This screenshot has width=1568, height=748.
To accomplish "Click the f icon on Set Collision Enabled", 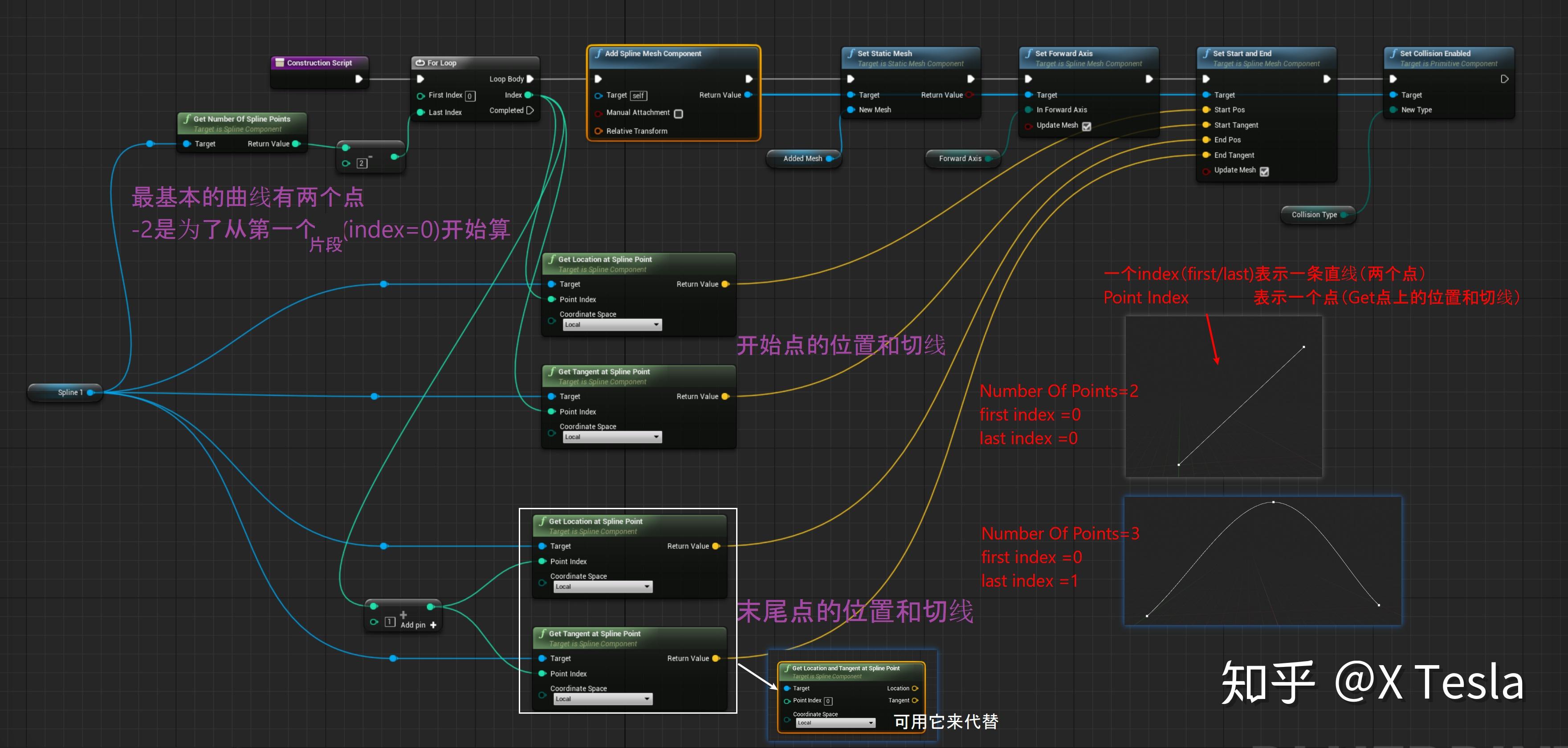I will click(1394, 53).
